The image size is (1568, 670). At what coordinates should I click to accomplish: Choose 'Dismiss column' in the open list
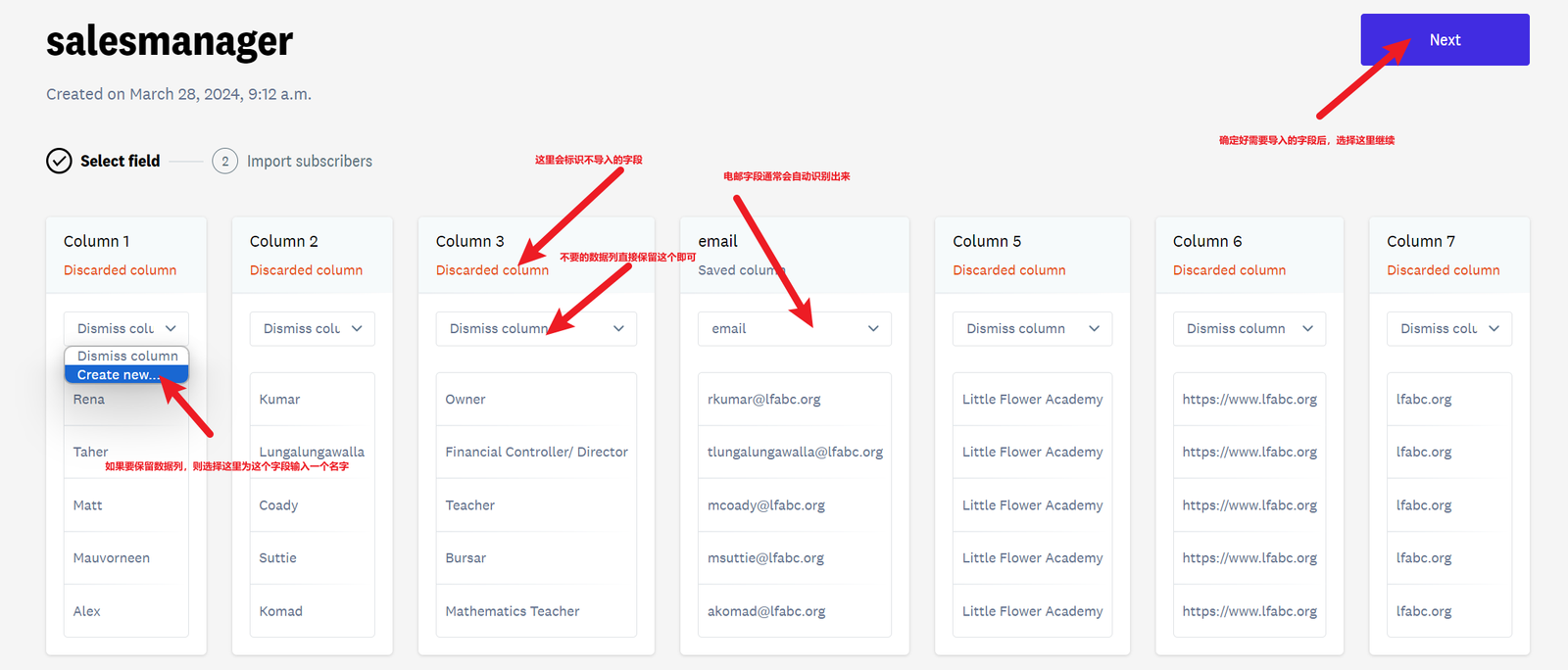pos(126,356)
